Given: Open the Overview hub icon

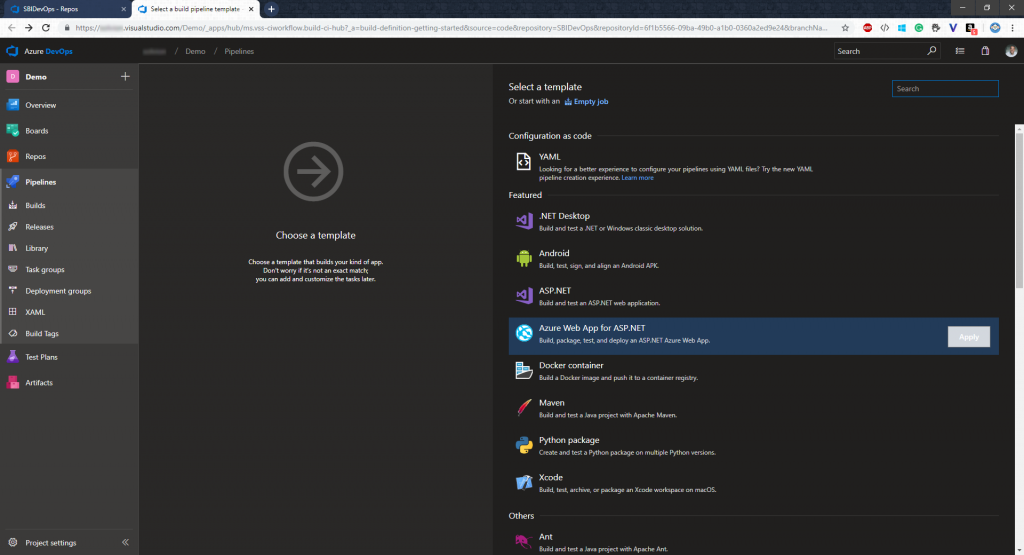Looking at the screenshot, I should [12, 104].
